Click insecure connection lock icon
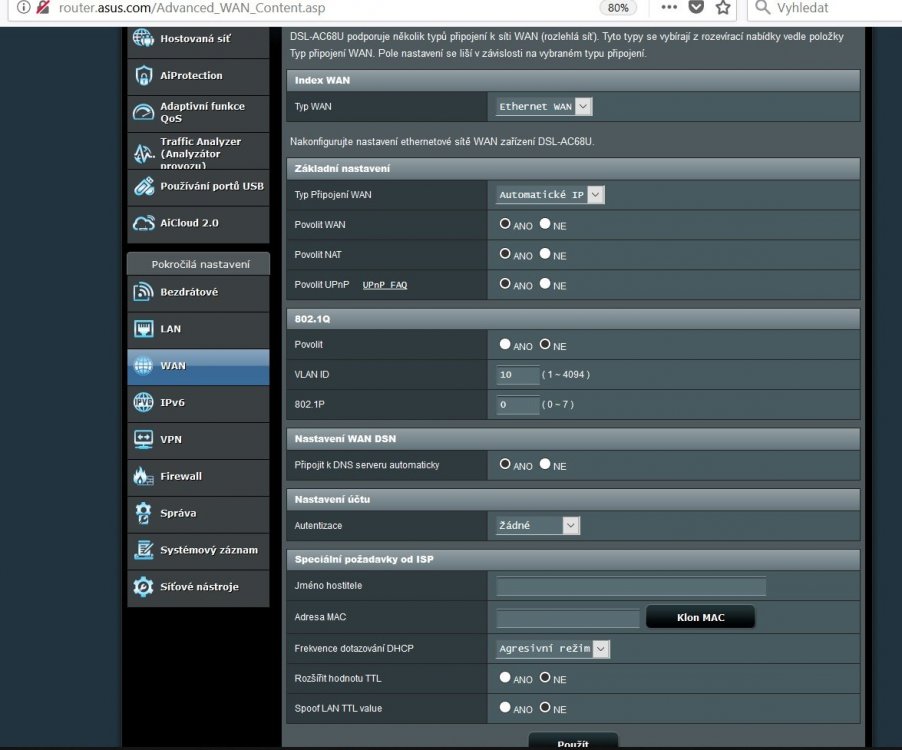902x750 pixels. pos(43,7)
